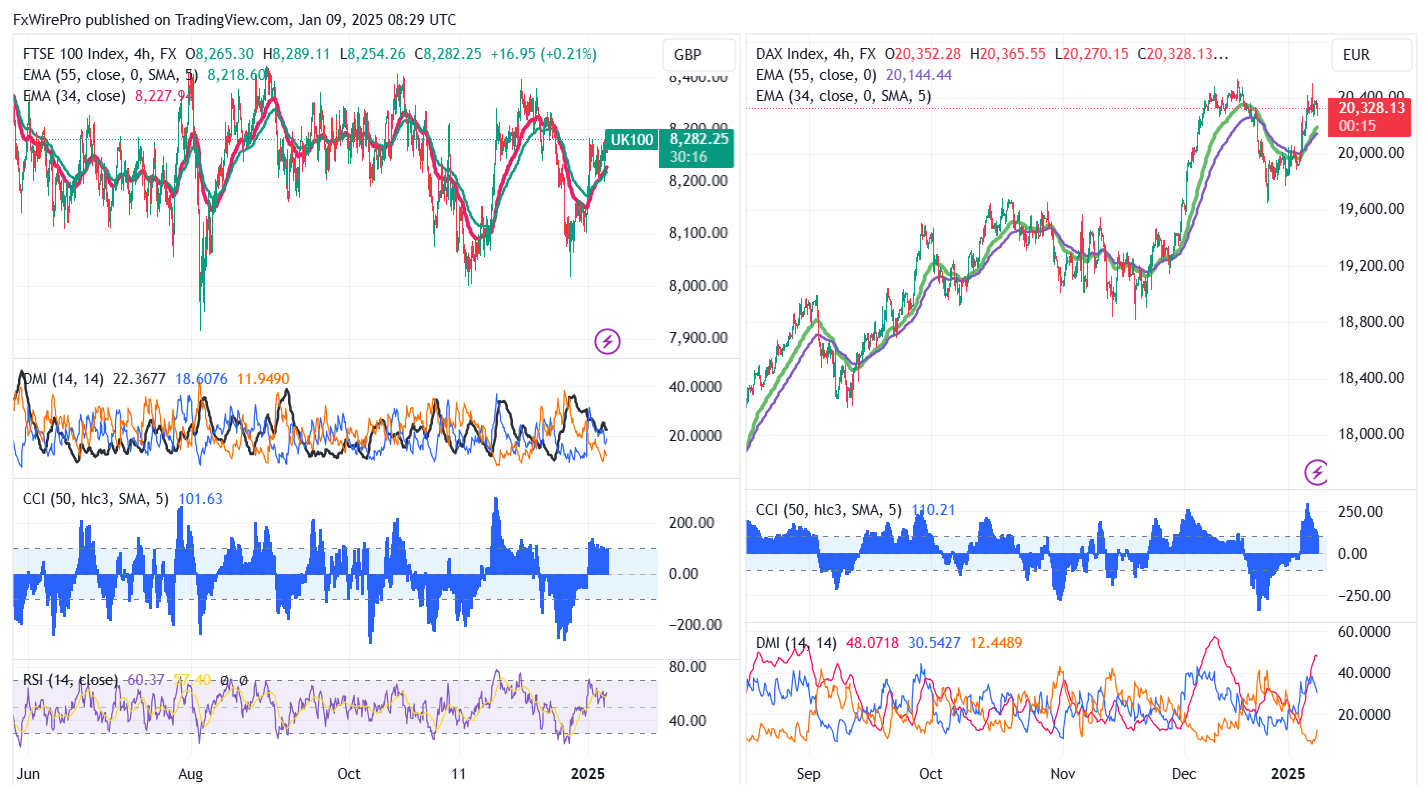Click the EMA 55 value 8,218.60

(237, 74)
